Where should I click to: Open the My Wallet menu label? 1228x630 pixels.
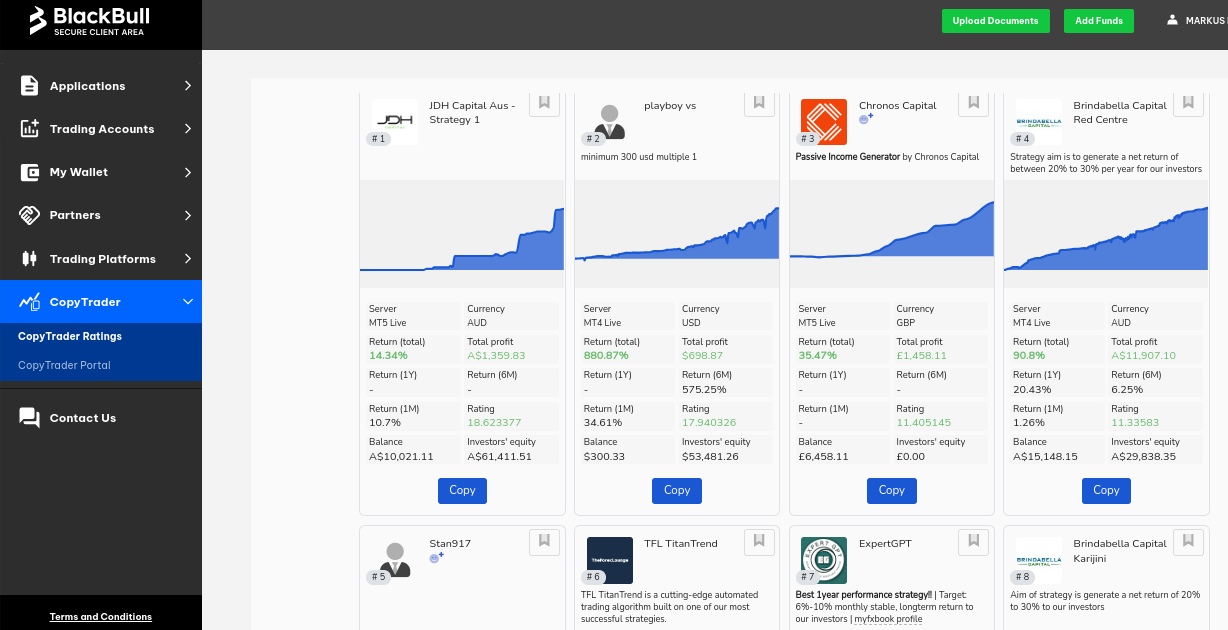[x=79, y=172]
